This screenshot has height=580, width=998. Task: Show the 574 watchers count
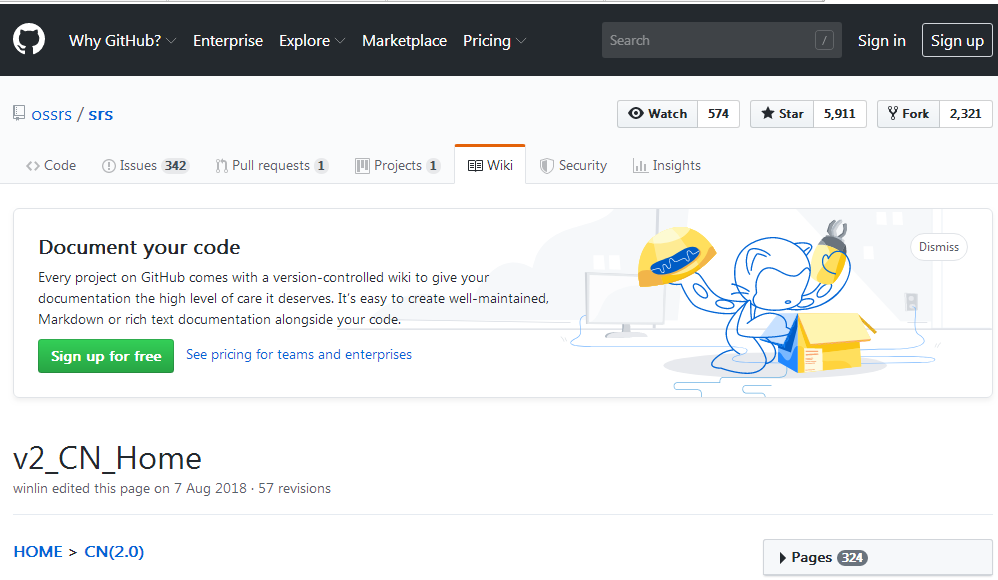pos(718,114)
